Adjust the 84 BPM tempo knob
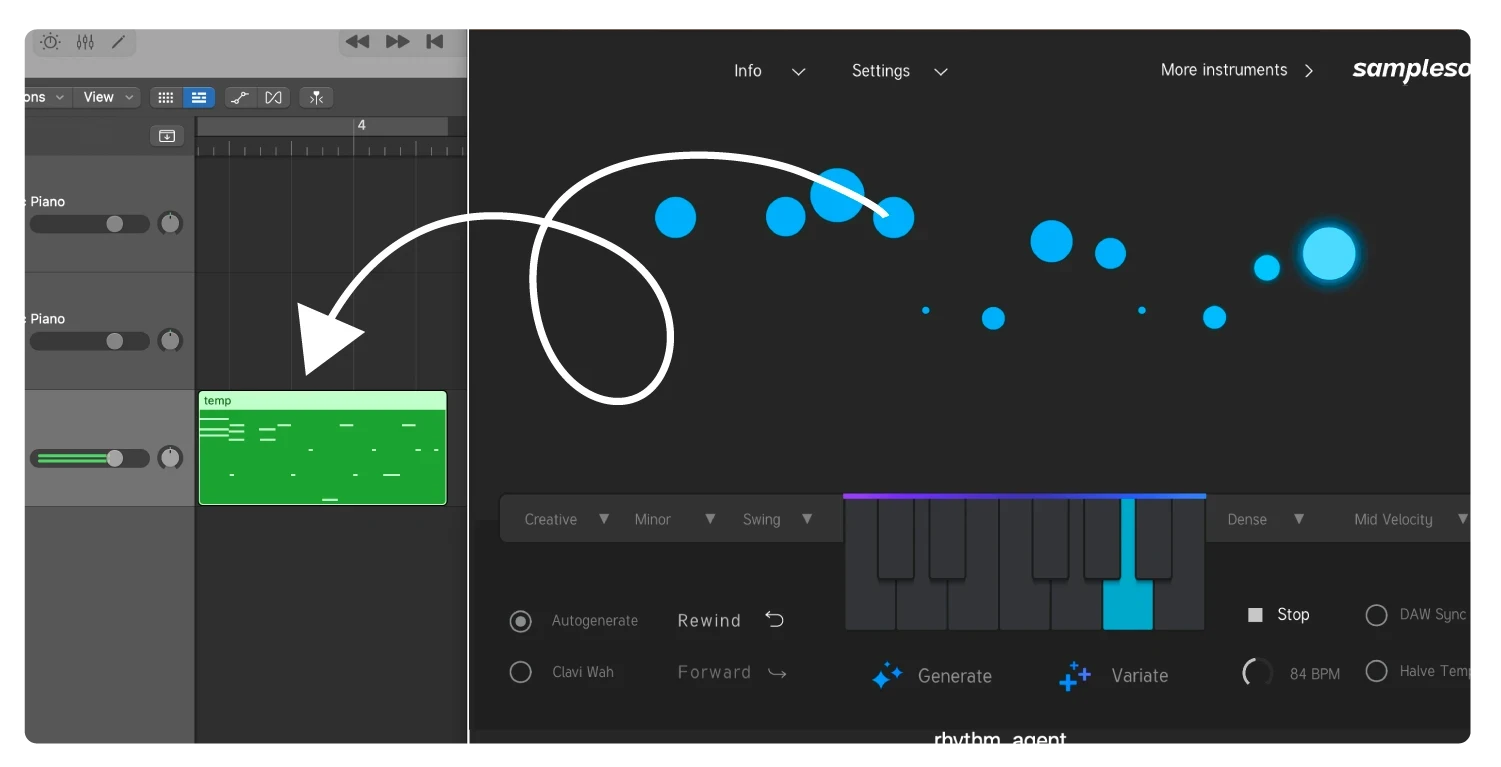This screenshot has width=1501, height=767. pos(1257,673)
